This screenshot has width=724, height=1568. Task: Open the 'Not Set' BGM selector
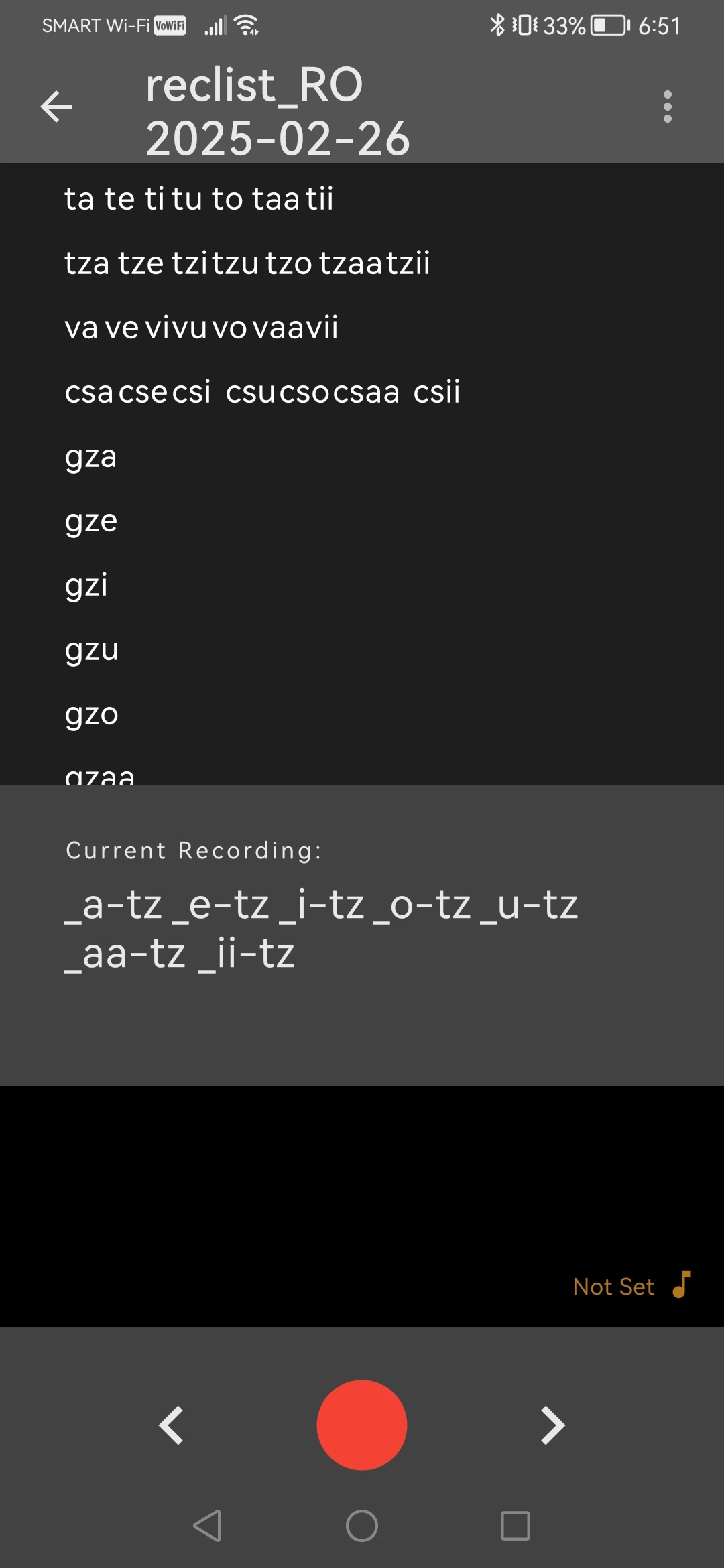coord(613,1287)
